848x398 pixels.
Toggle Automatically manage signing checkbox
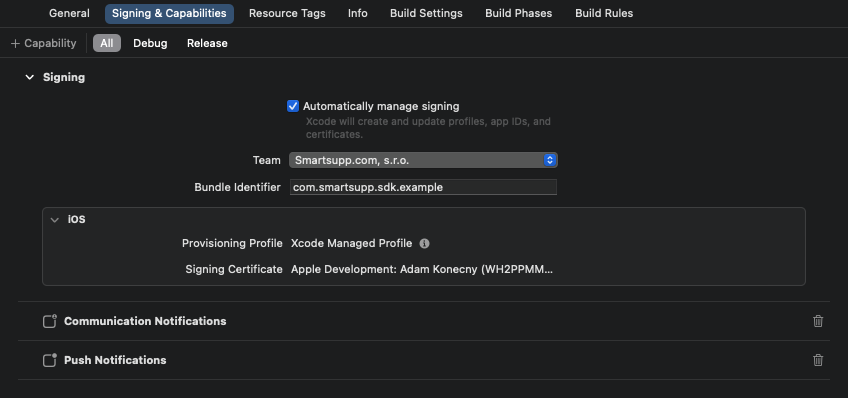293,106
